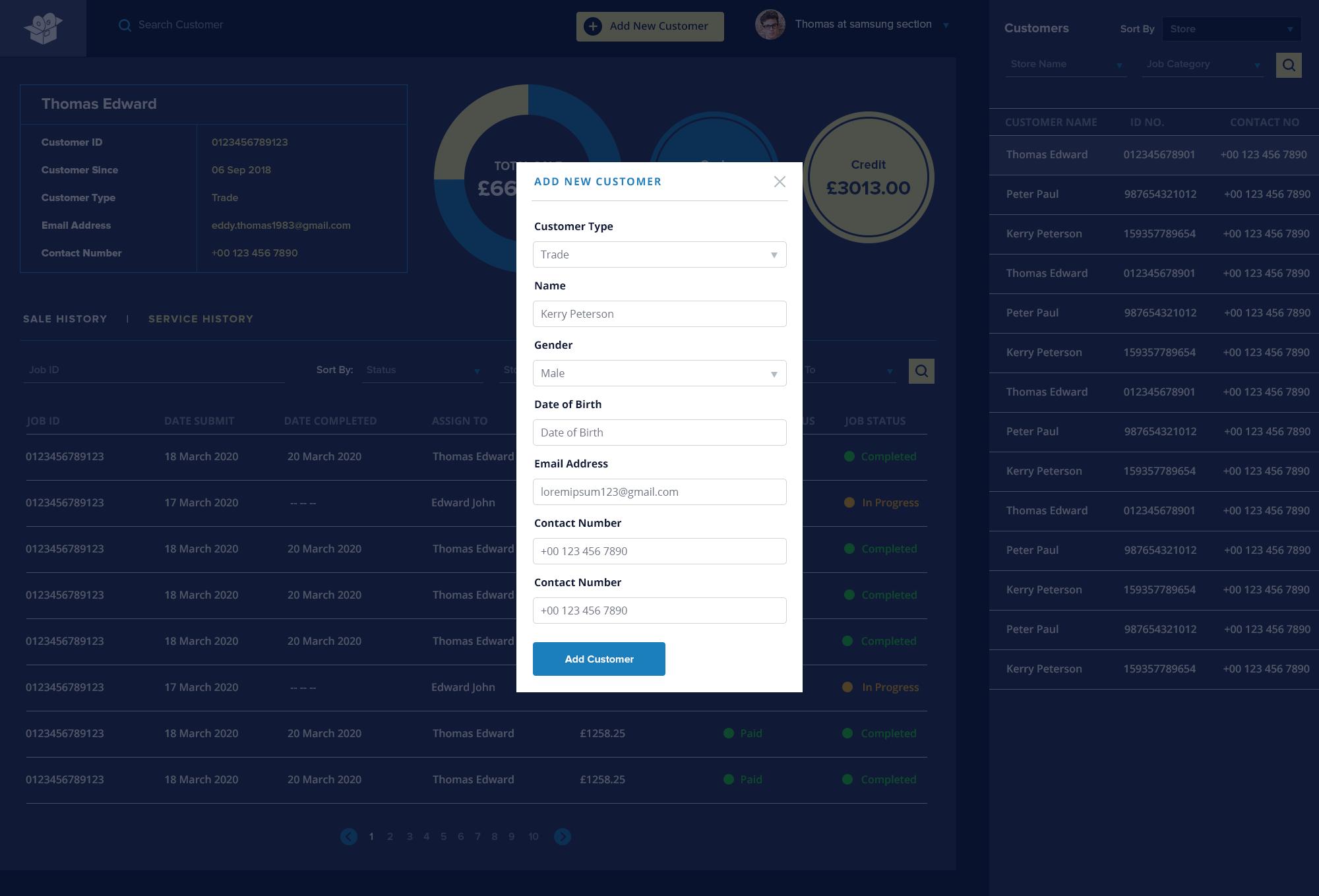Click the Add Customer button
This screenshot has width=1319, height=896.
coord(599,659)
